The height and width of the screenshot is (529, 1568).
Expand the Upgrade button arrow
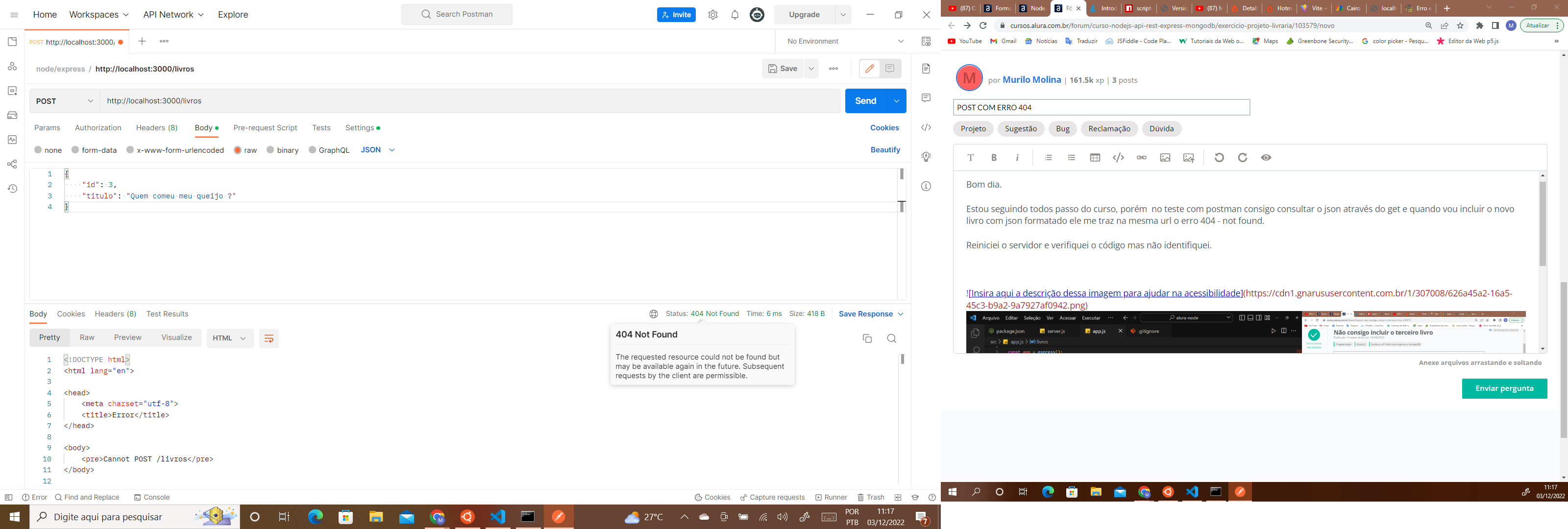[843, 15]
